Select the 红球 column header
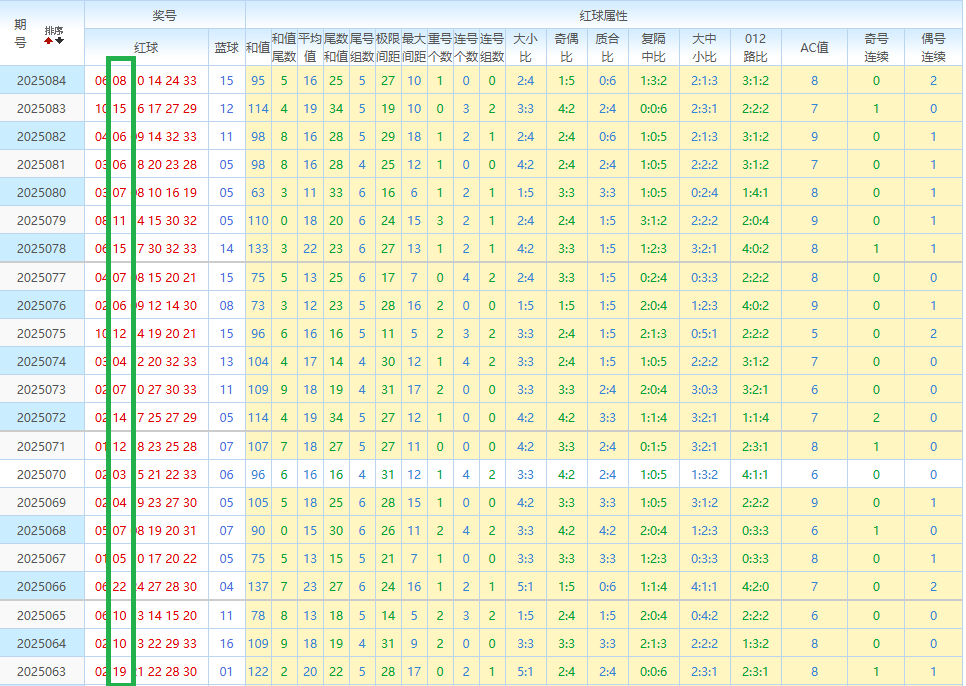Viewport: 966px width, 686px height. tap(146, 47)
